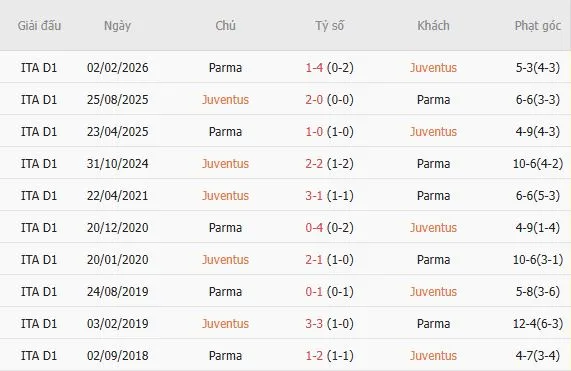The image size is (571, 371).
Task: Open the 2-2 score on 31/10/2024
Action: point(314,164)
